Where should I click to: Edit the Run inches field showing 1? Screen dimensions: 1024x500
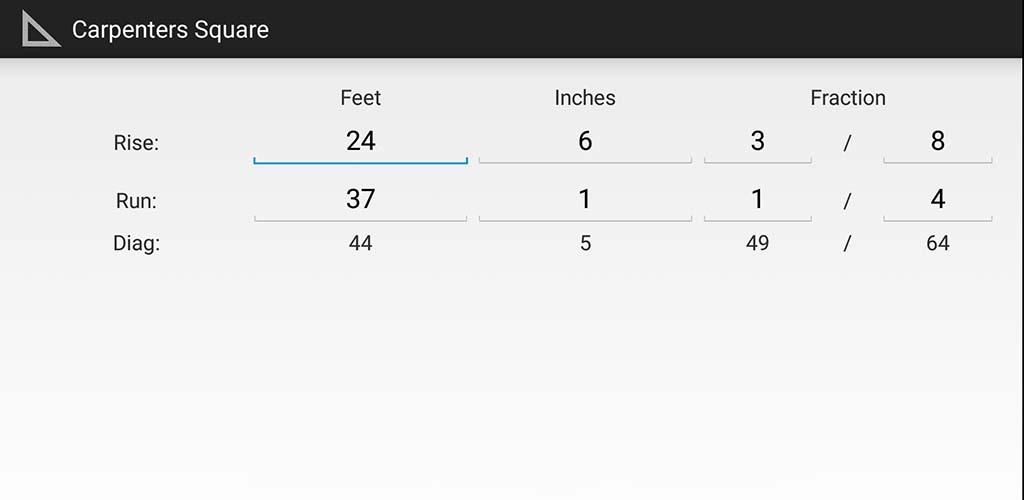point(585,200)
